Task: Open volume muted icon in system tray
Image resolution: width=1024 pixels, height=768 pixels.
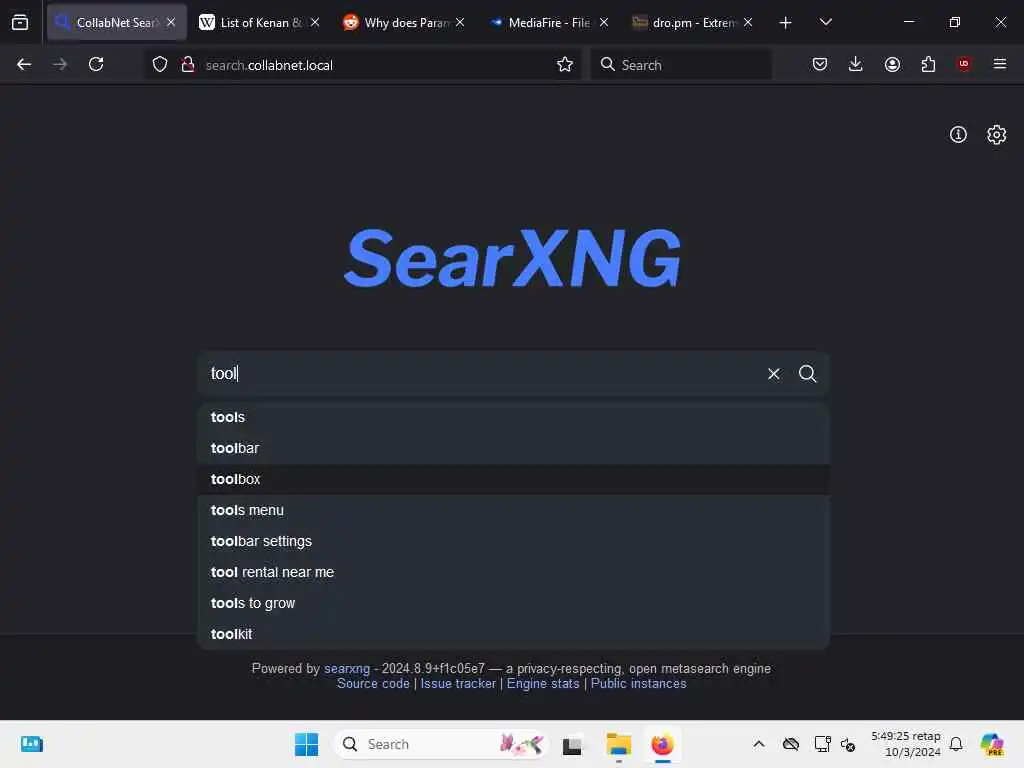Action: click(848, 744)
